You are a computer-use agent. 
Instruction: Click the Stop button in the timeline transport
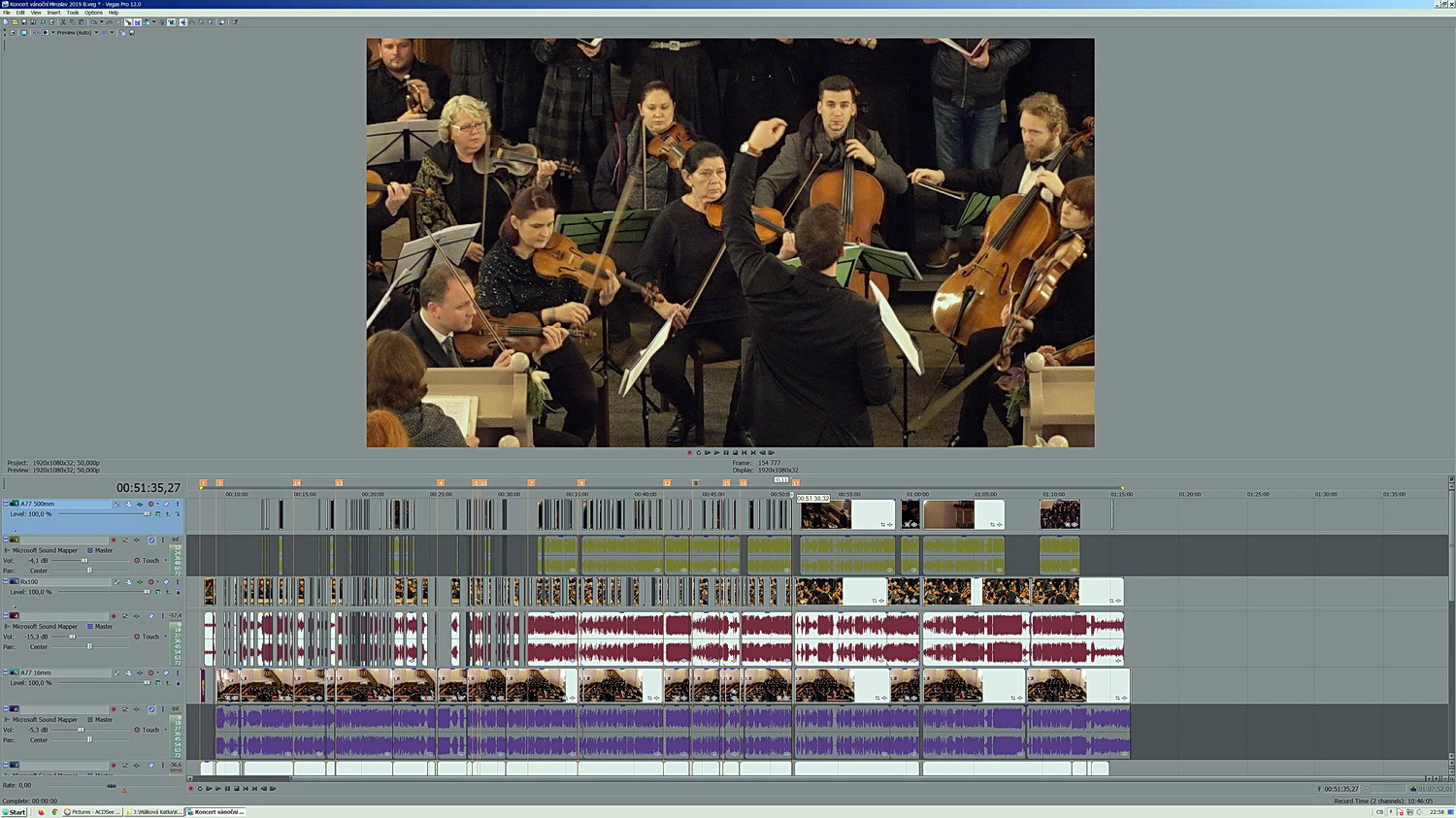(236, 789)
